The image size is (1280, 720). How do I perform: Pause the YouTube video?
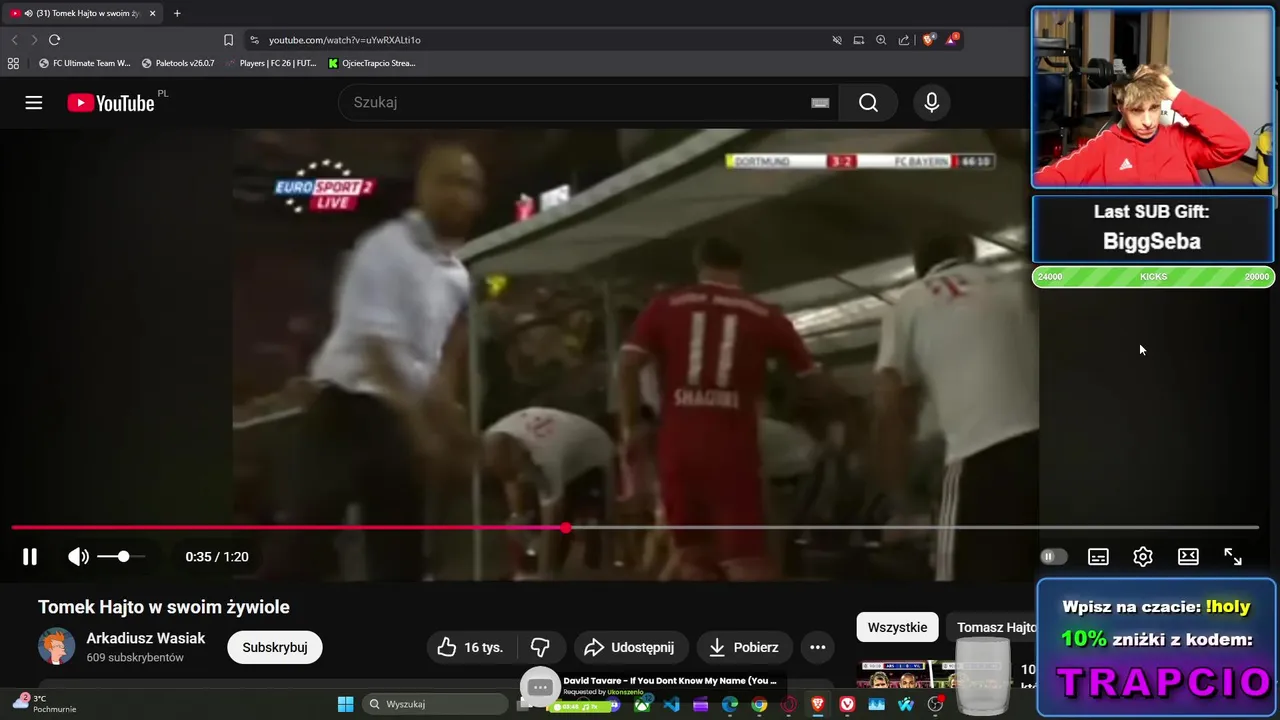tap(30, 557)
